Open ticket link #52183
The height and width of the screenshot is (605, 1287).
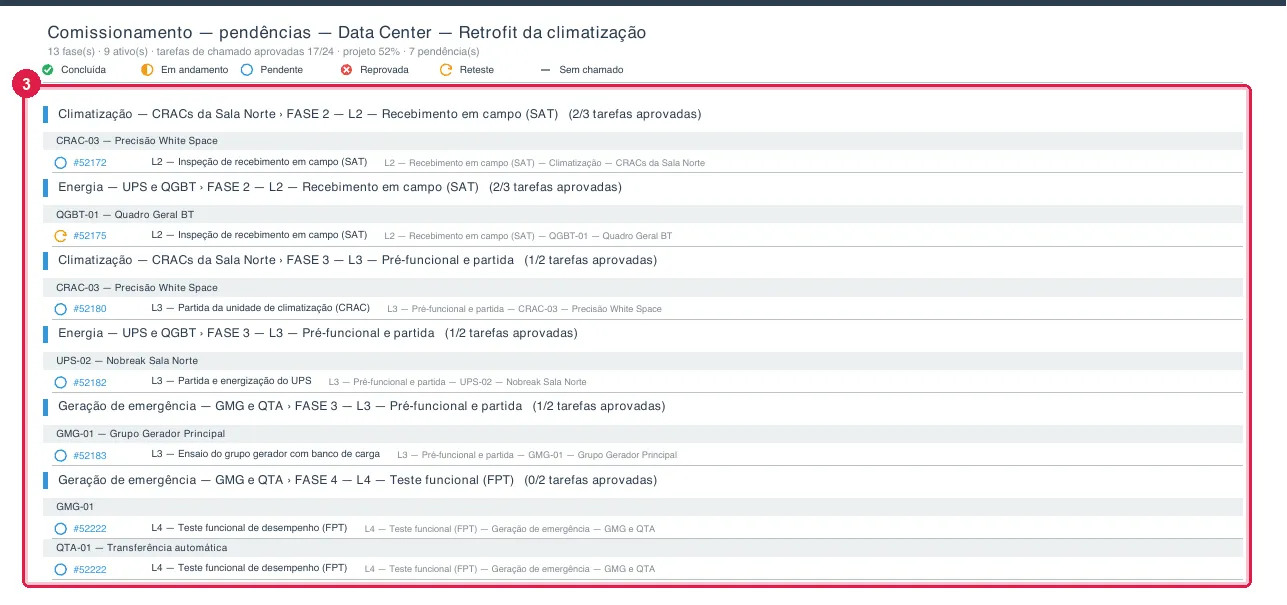point(90,455)
